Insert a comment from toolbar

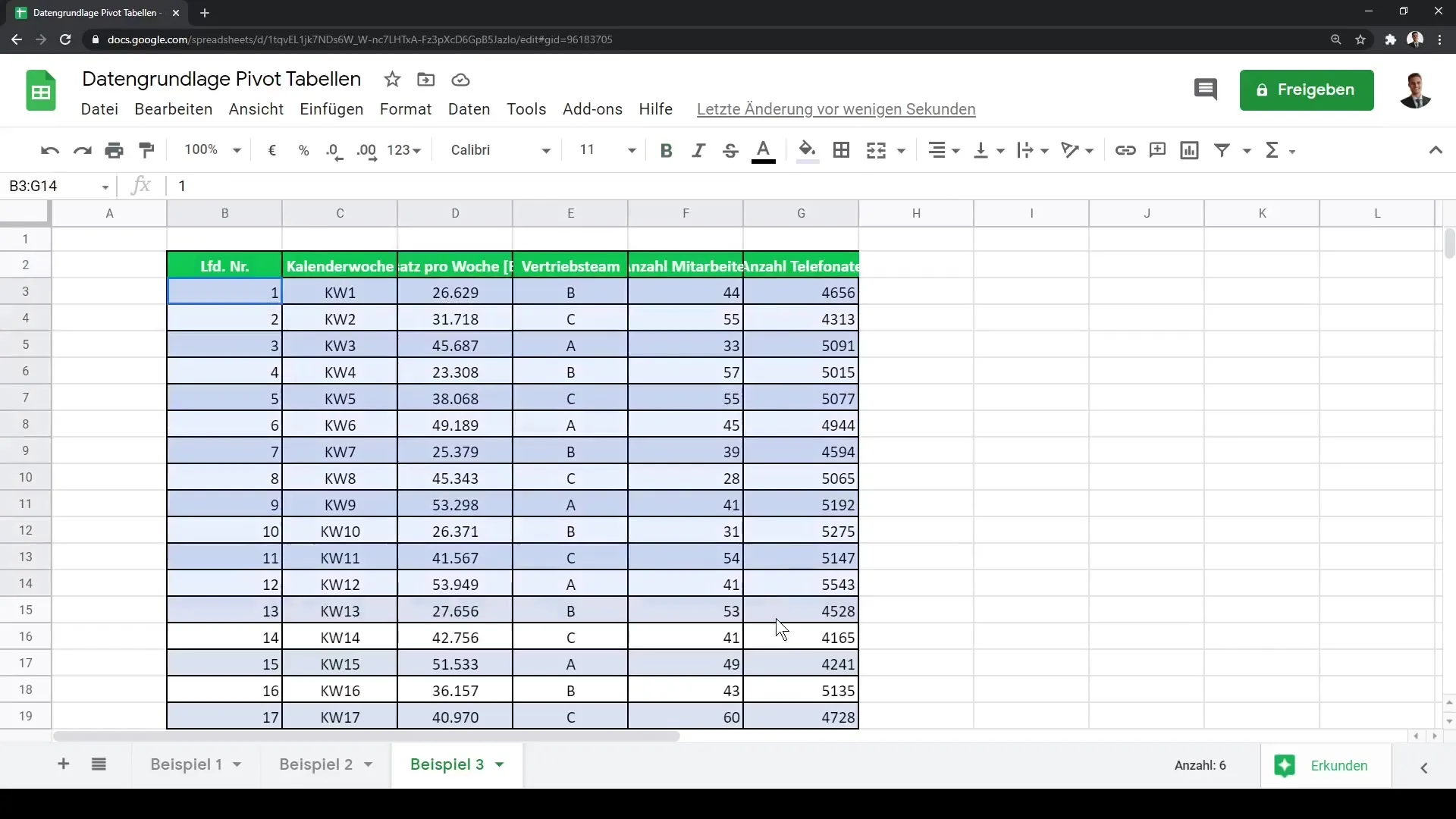click(x=1157, y=150)
